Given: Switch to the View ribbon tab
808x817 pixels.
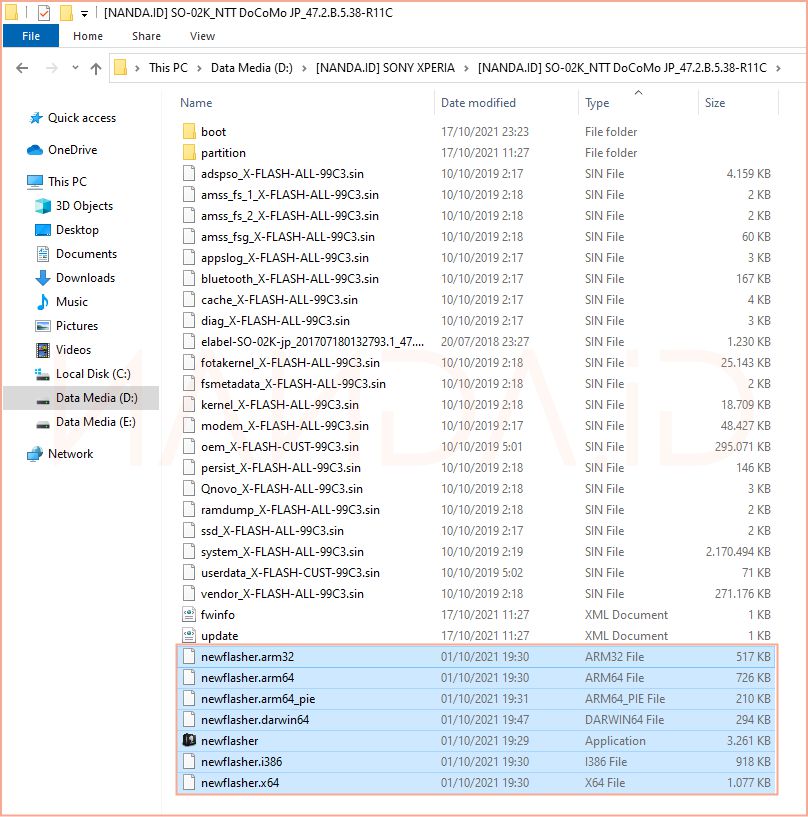Looking at the screenshot, I should 202,36.
